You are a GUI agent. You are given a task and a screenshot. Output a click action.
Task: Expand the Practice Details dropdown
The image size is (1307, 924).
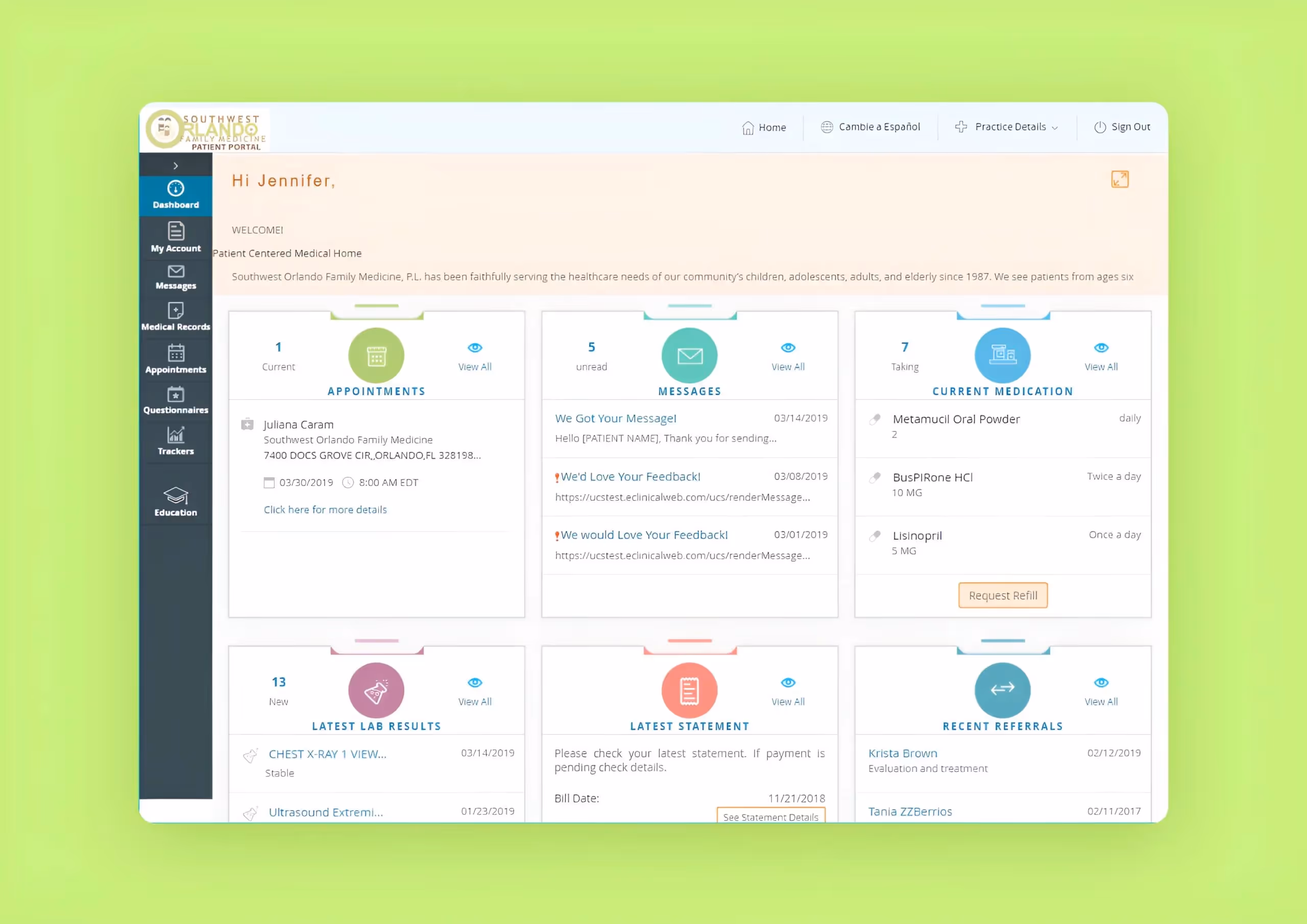pos(1006,127)
